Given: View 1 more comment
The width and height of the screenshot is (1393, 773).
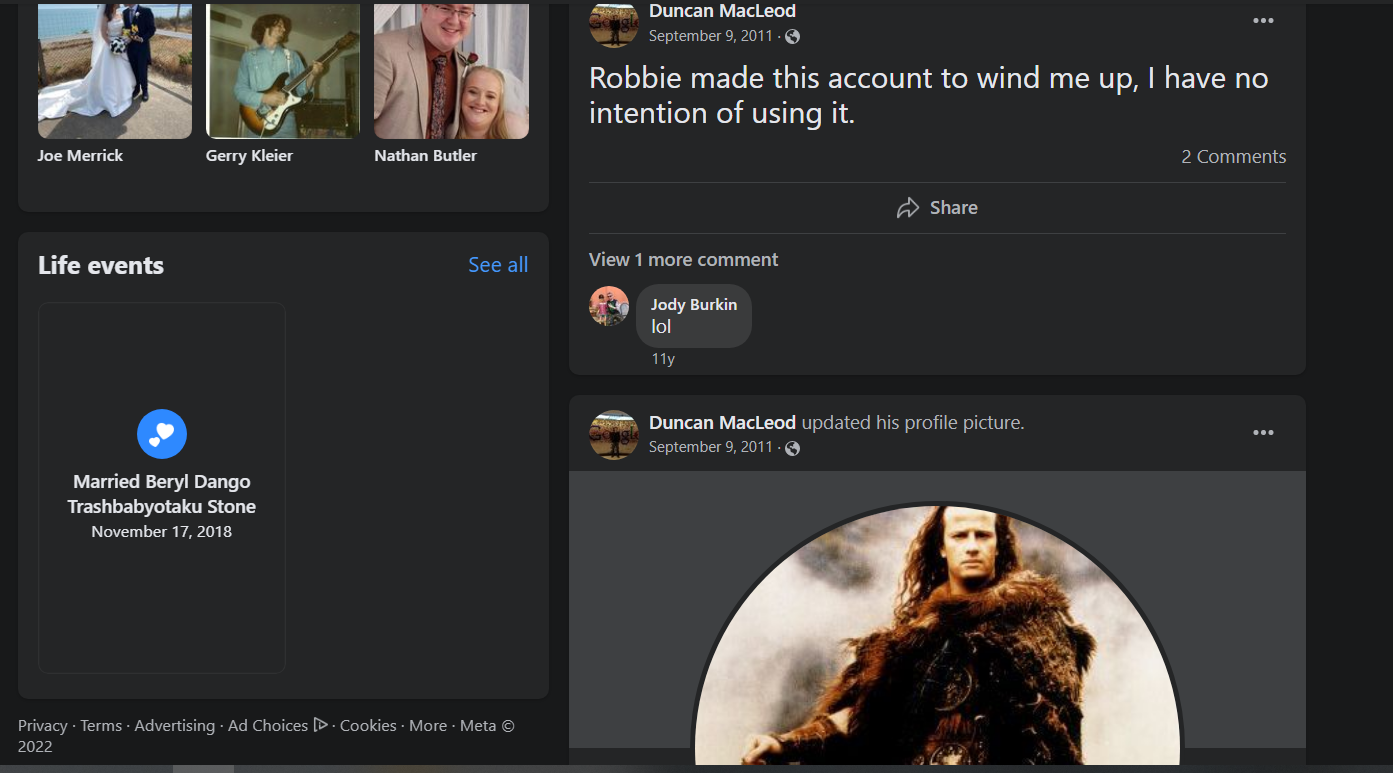Looking at the screenshot, I should 683,260.
